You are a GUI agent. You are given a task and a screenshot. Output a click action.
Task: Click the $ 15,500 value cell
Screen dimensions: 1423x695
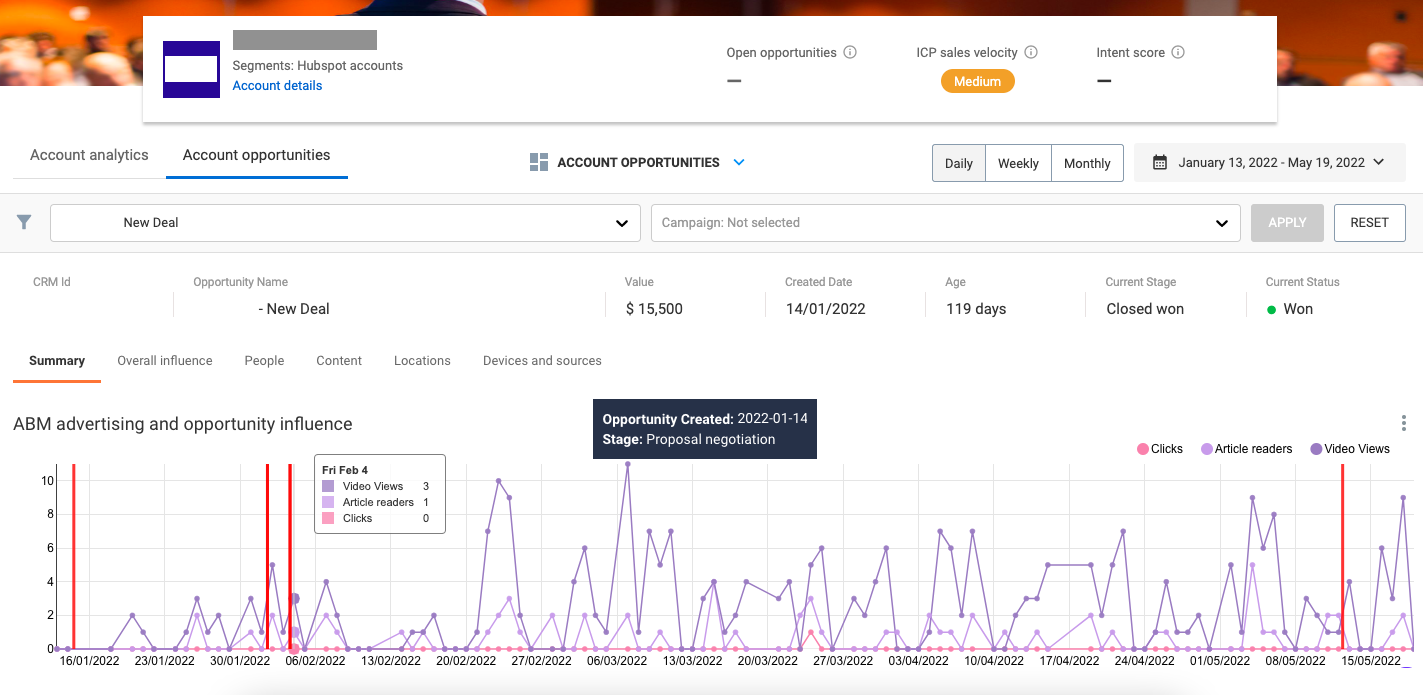point(654,309)
